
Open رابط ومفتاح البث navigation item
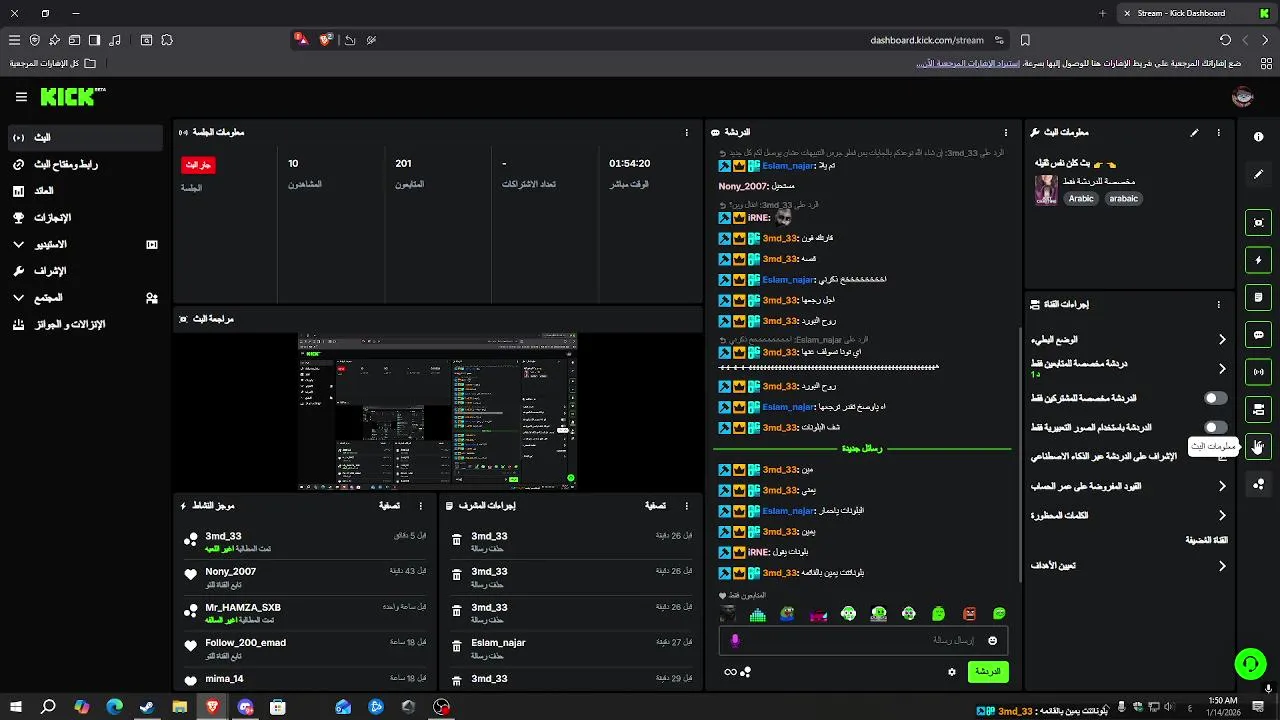click(85, 164)
